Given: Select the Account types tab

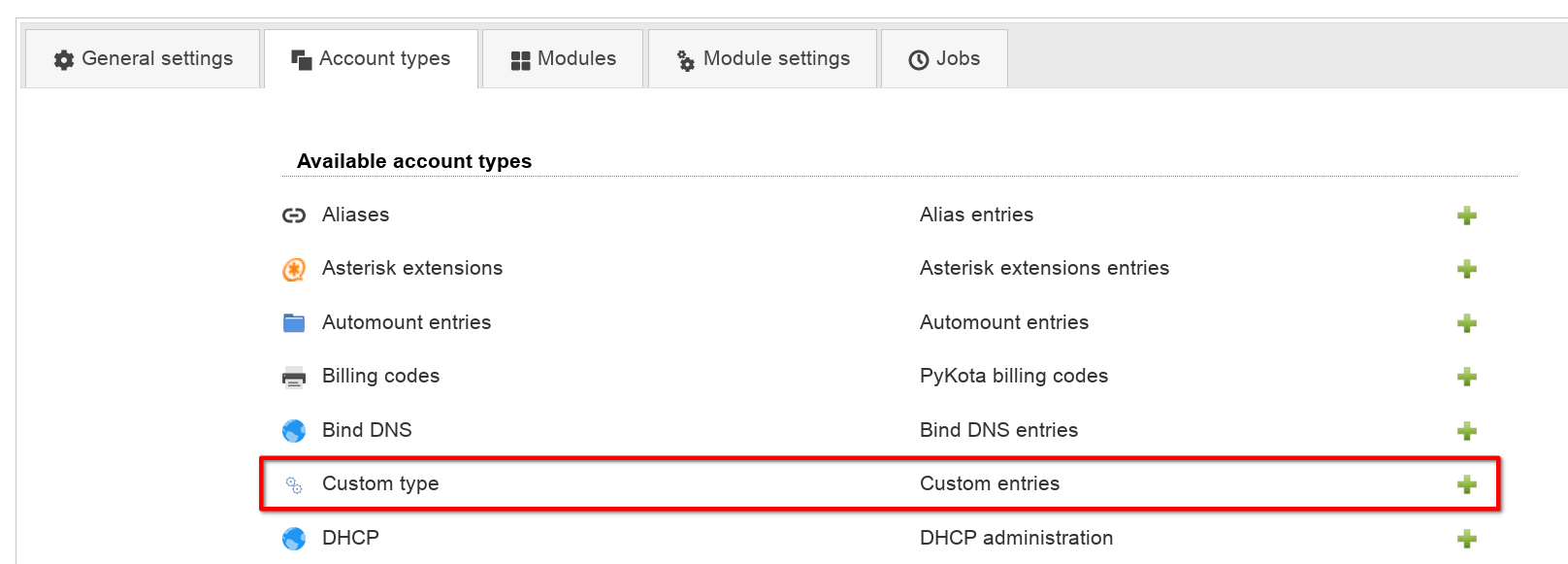Looking at the screenshot, I should [x=371, y=59].
